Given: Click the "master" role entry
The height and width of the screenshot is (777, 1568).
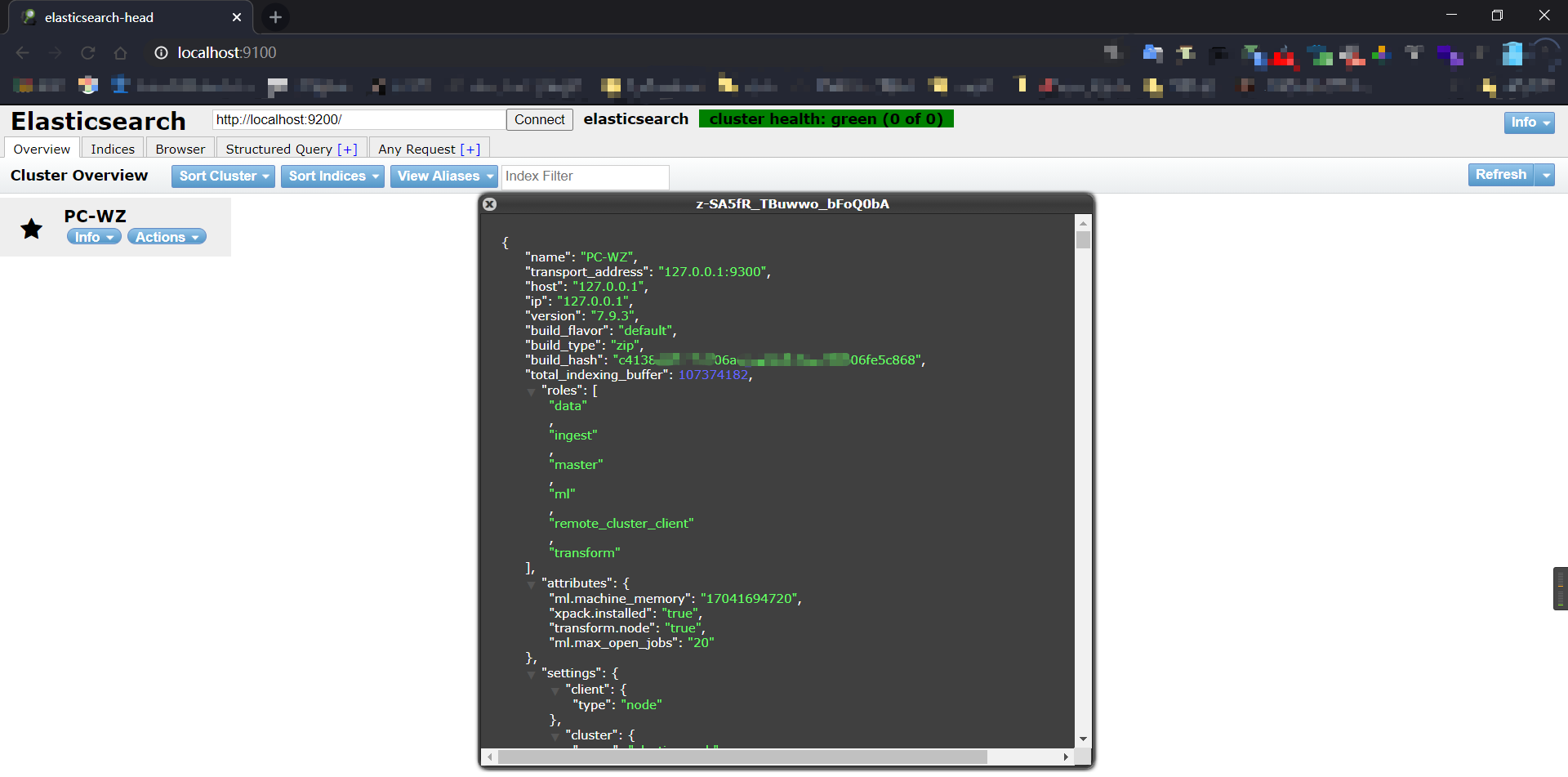Looking at the screenshot, I should pyautogui.click(x=577, y=465).
